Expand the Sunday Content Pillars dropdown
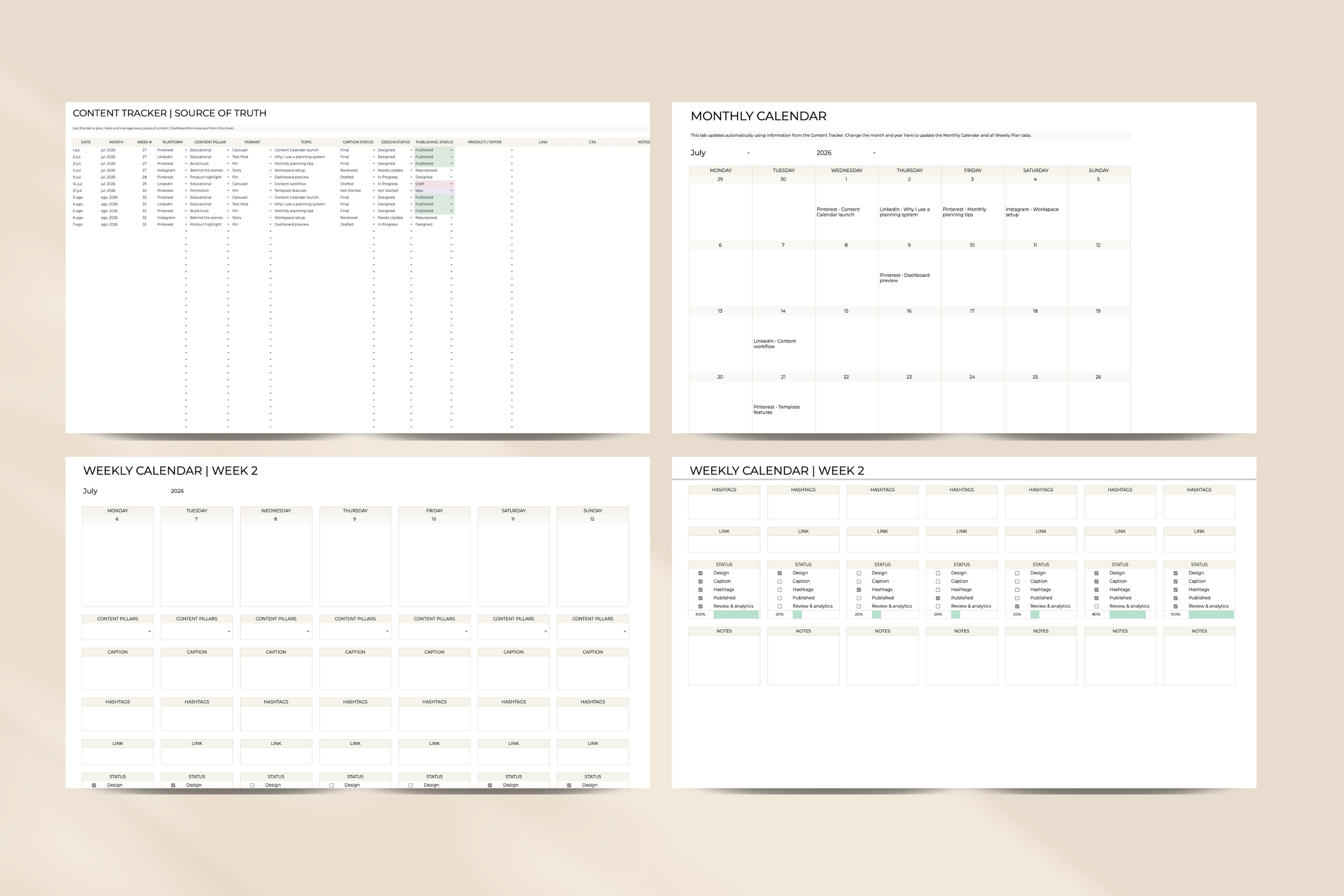This screenshot has height=896, width=1344. click(x=625, y=632)
